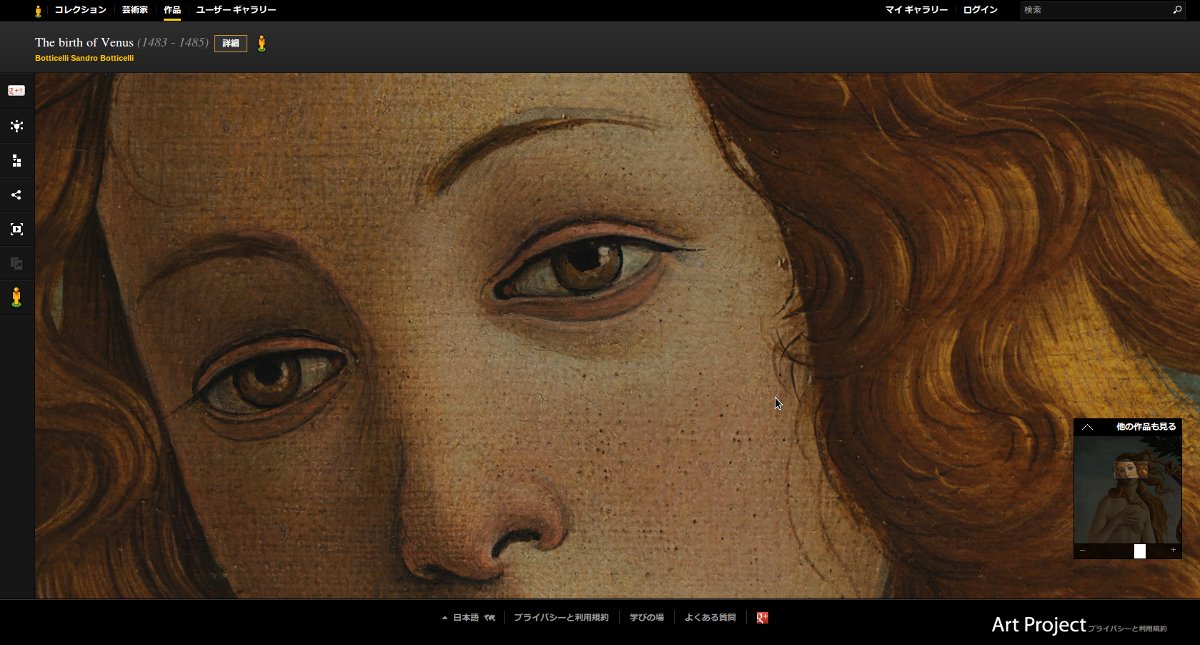Click the museum view pegman in sidebar
The width and height of the screenshot is (1200, 645).
pyautogui.click(x=16, y=297)
